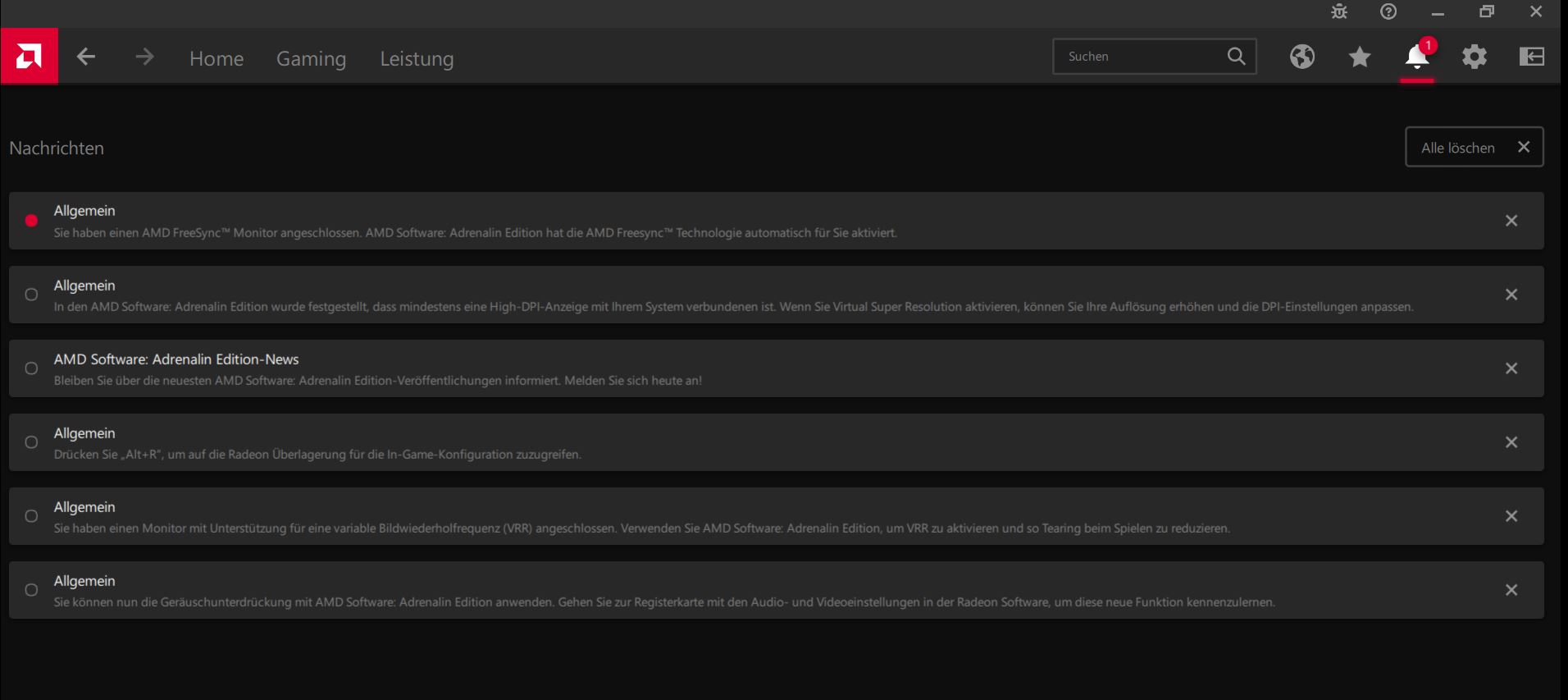Viewport: 1568px width, 700px height.
Task: Click Alle löschen button
Action: [1475, 147]
